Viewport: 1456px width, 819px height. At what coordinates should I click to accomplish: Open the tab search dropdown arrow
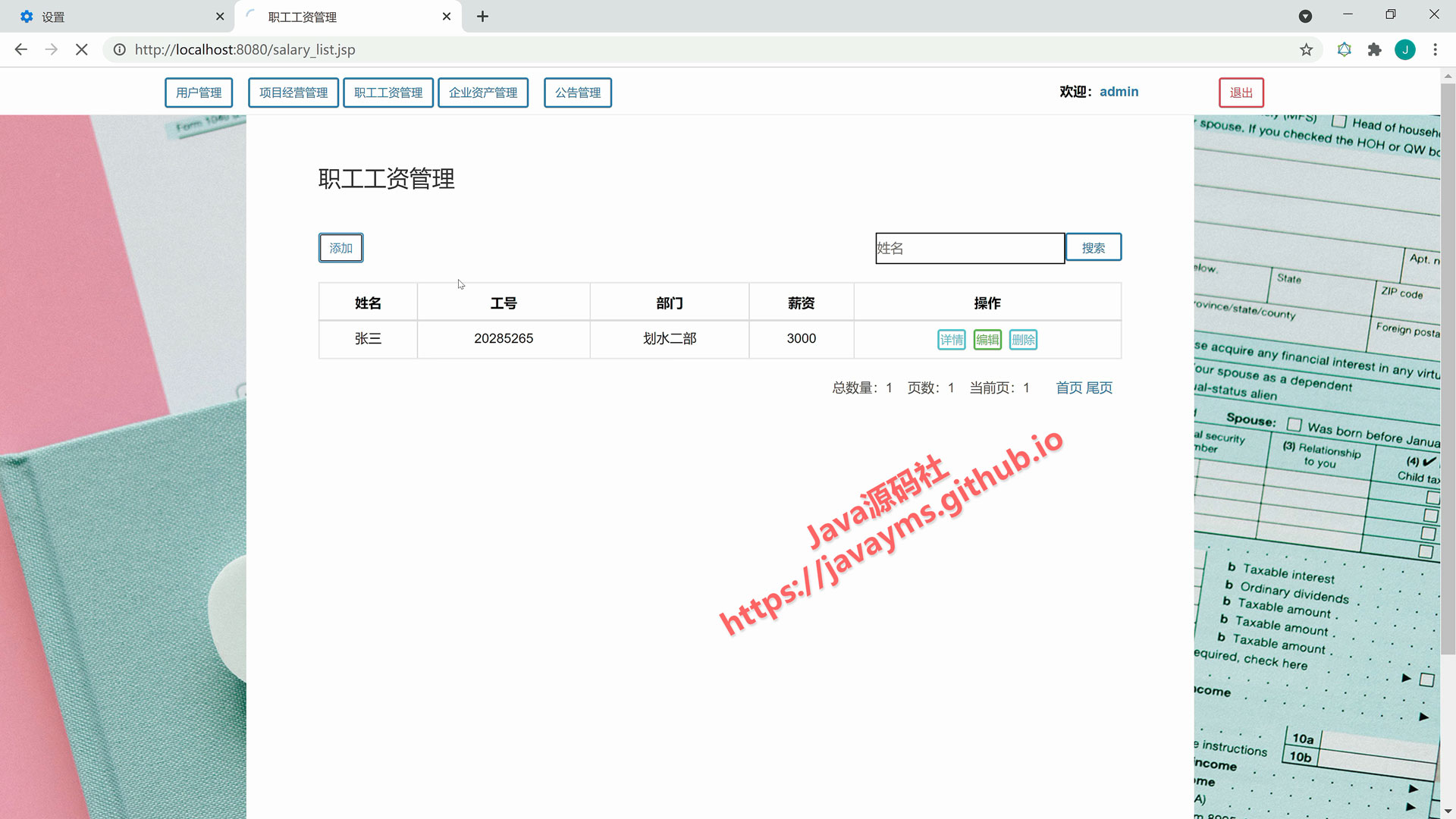click(x=1305, y=16)
